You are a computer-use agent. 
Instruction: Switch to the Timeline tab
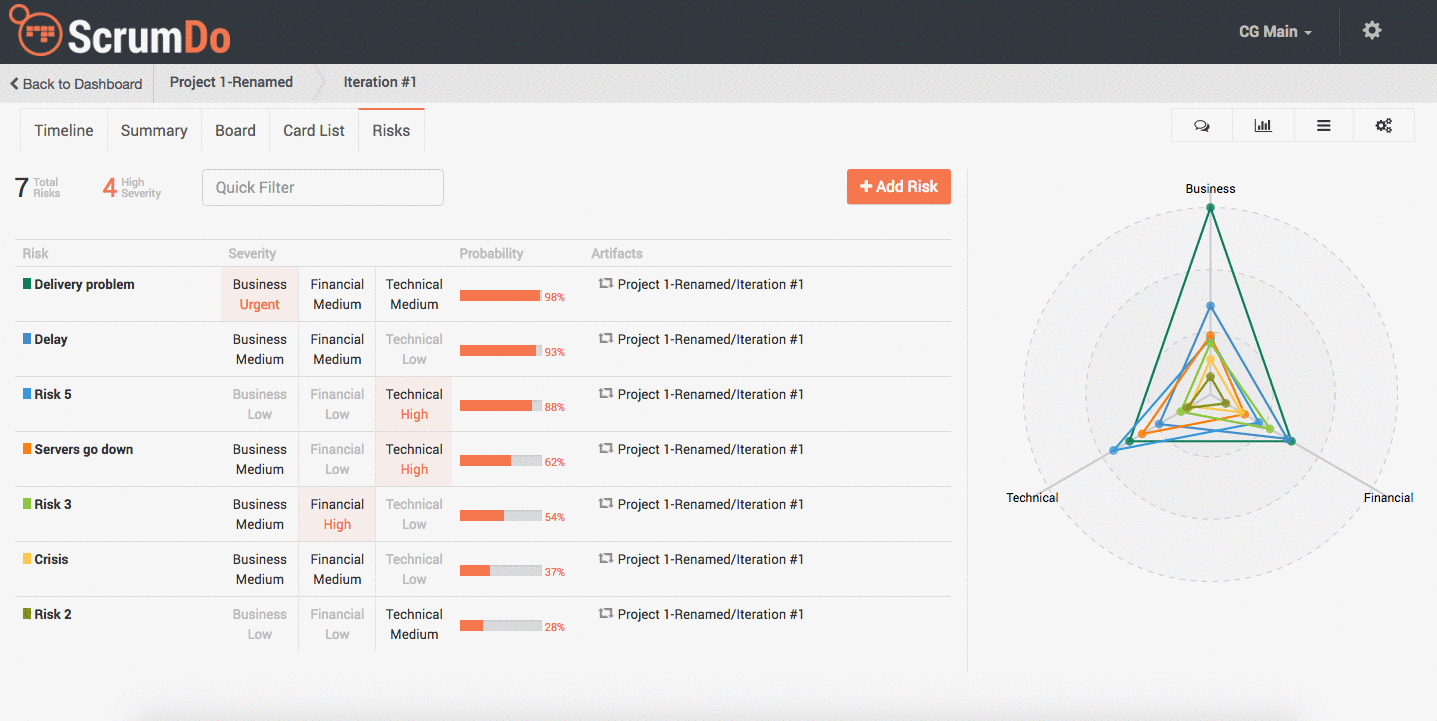point(64,131)
